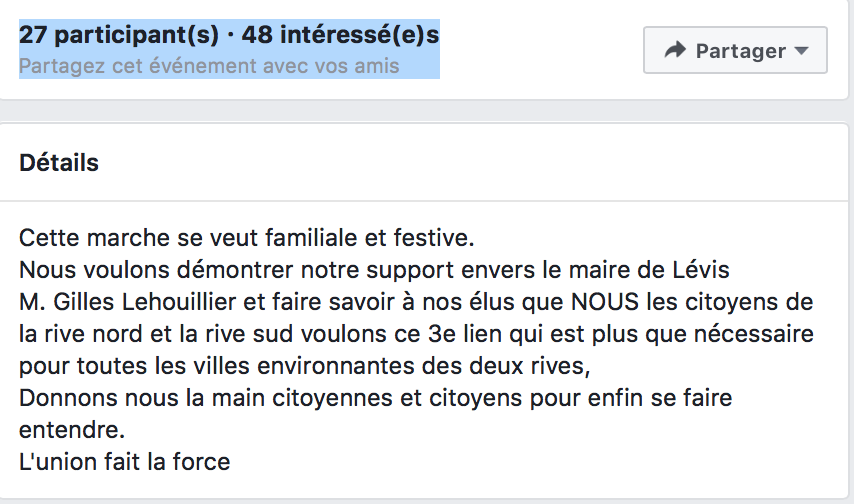
Task: Click the "3e lien" phrase in details
Action: (x=465, y=334)
